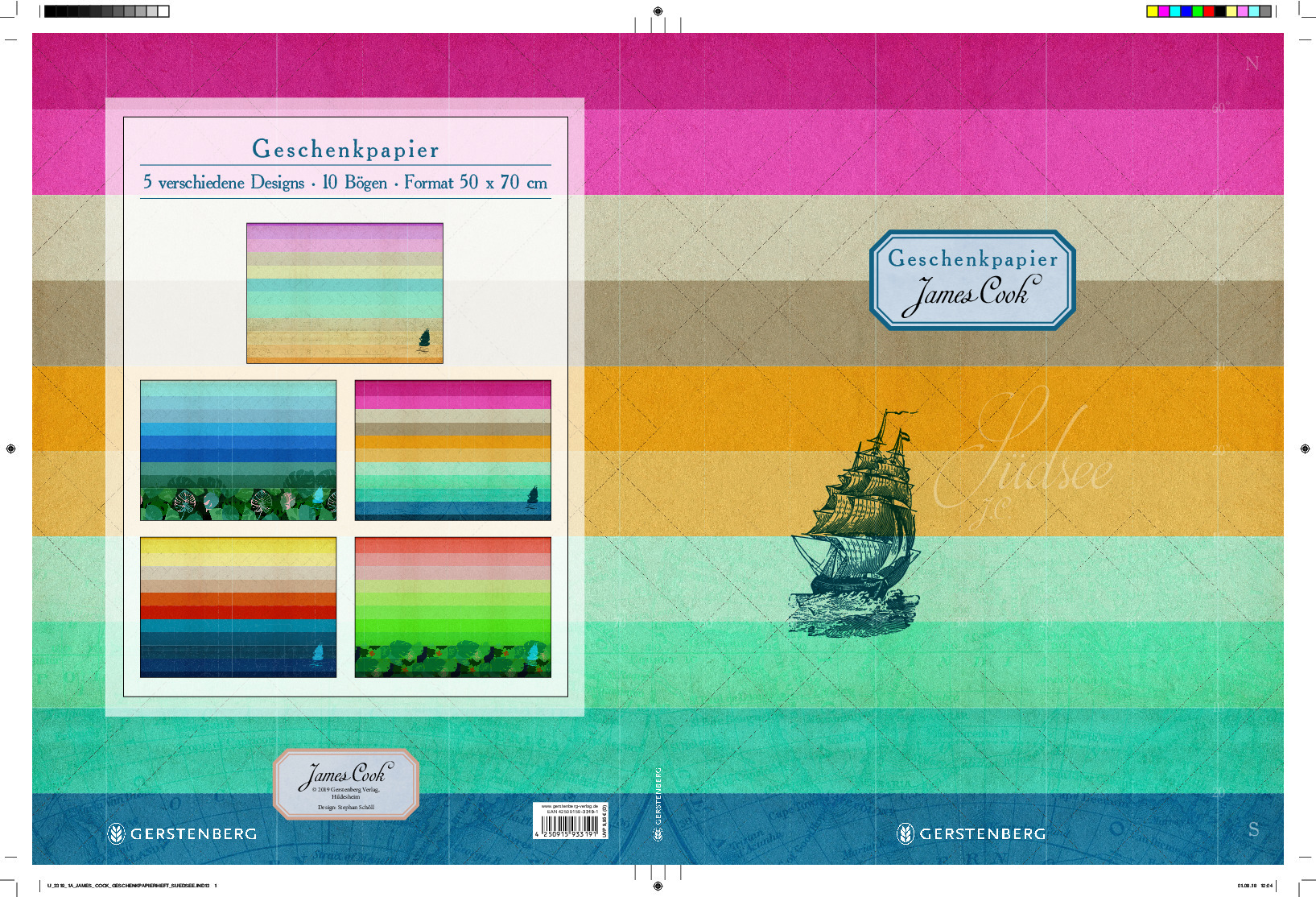Pick the yellow swatch in the color bar
The height and width of the screenshot is (897, 1316).
tap(1153, 11)
